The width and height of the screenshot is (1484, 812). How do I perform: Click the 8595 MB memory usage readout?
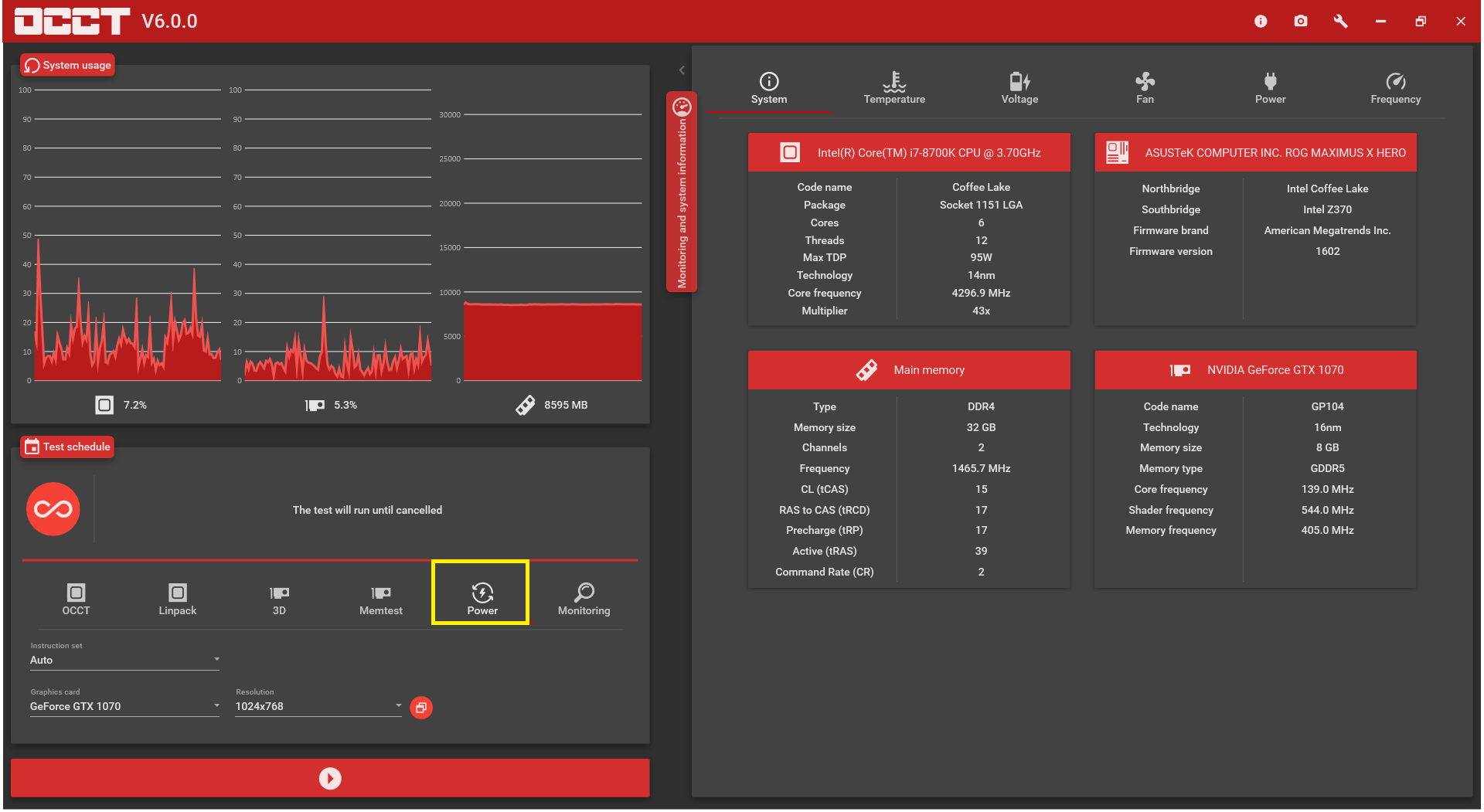tap(566, 405)
